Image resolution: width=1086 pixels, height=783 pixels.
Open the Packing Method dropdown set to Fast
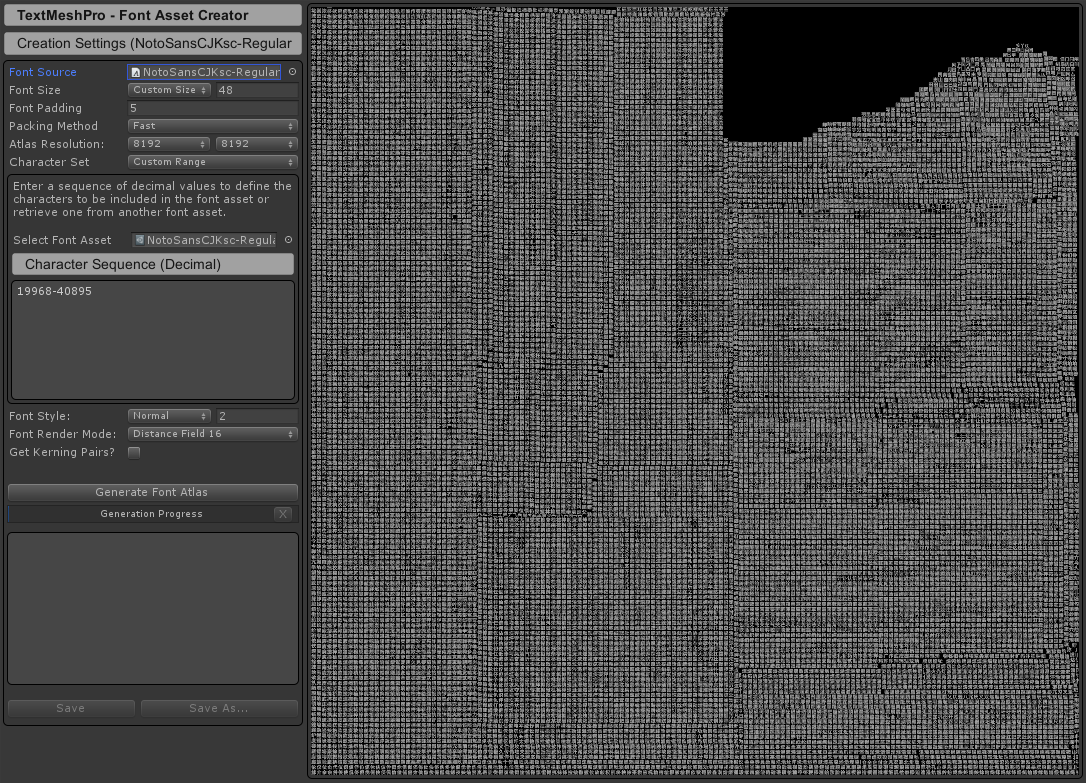coord(212,125)
